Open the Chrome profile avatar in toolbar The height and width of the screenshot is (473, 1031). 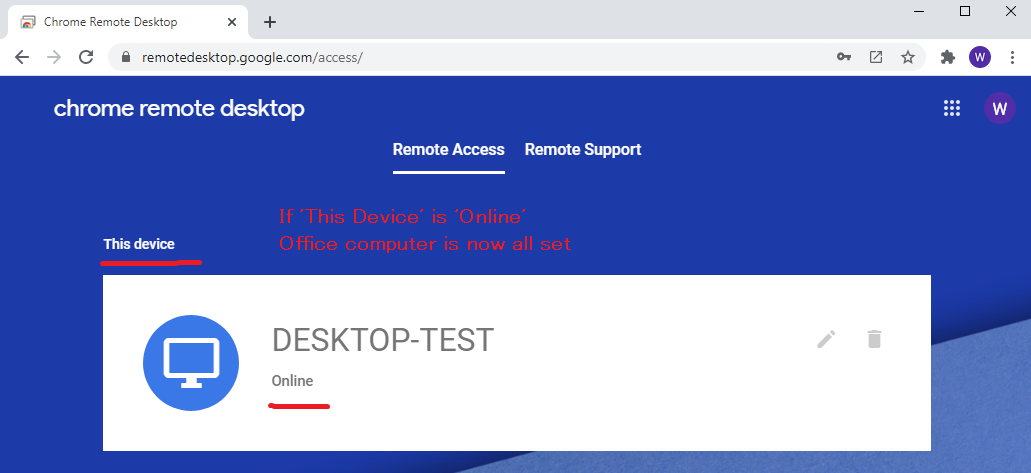tap(980, 57)
